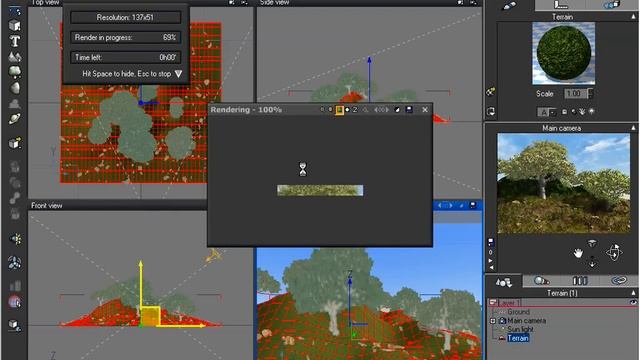Open the Materials tab in world browser
Screen dimensions: 640x360
pos(541,281)
